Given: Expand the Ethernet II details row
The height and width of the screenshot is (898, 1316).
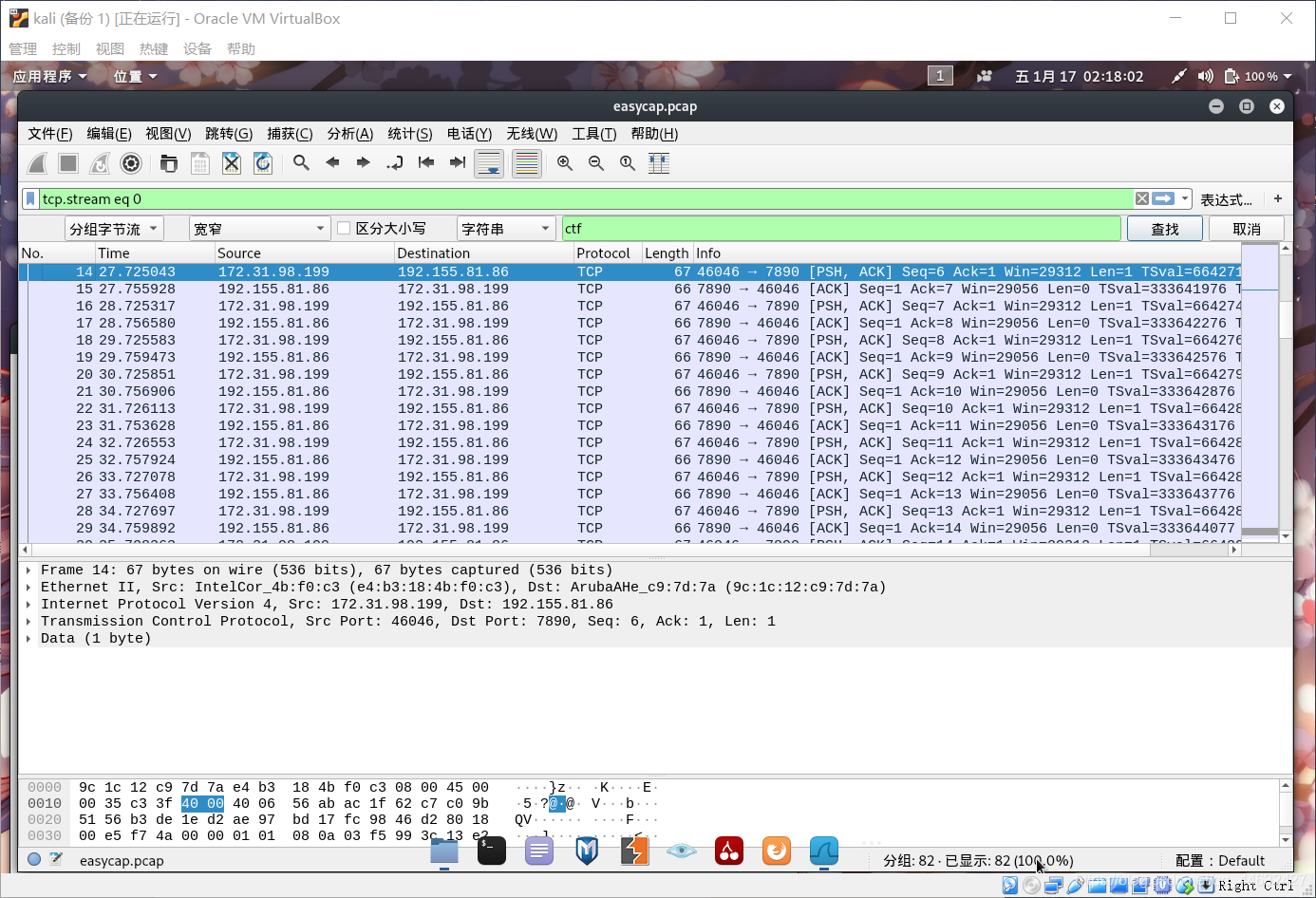Looking at the screenshot, I should [28, 588].
